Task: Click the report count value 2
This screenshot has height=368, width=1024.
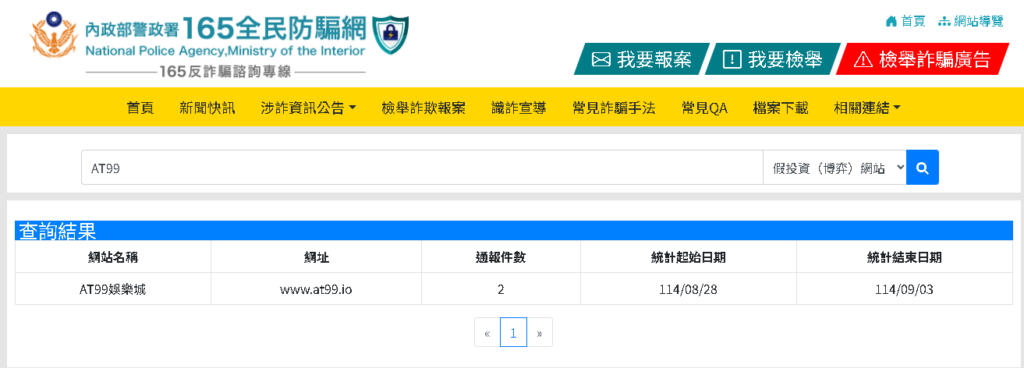Action: 501,289
